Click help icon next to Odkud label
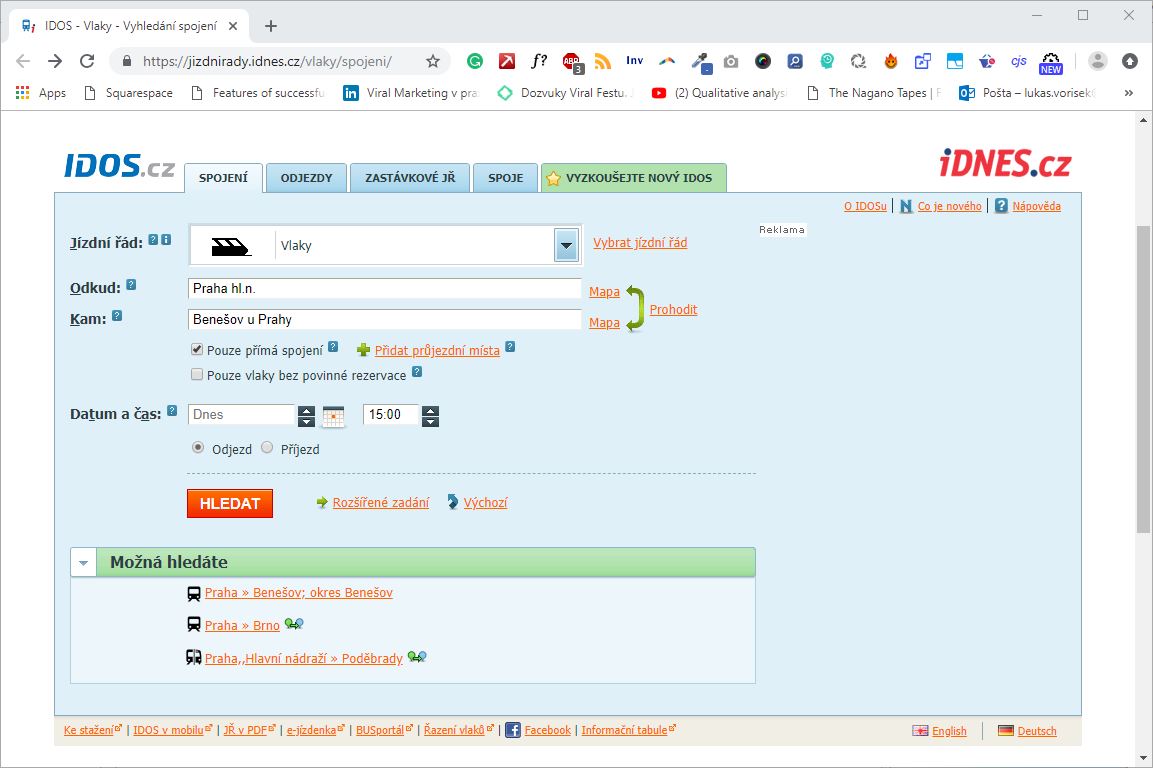Viewport: 1153px width, 768px height. [x=131, y=286]
